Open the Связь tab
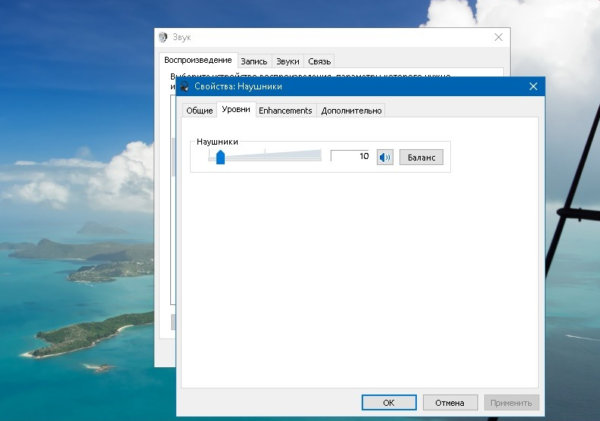 [319, 61]
